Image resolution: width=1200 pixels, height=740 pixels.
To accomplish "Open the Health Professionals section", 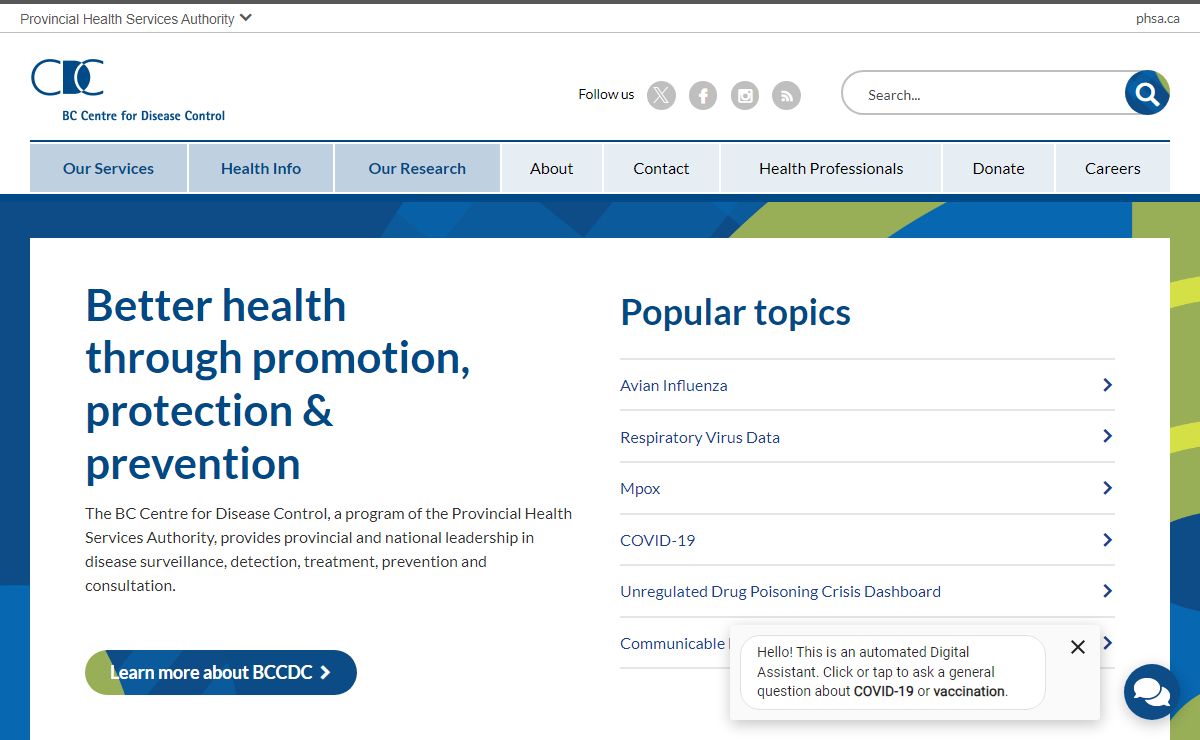I will pos(831,168).
